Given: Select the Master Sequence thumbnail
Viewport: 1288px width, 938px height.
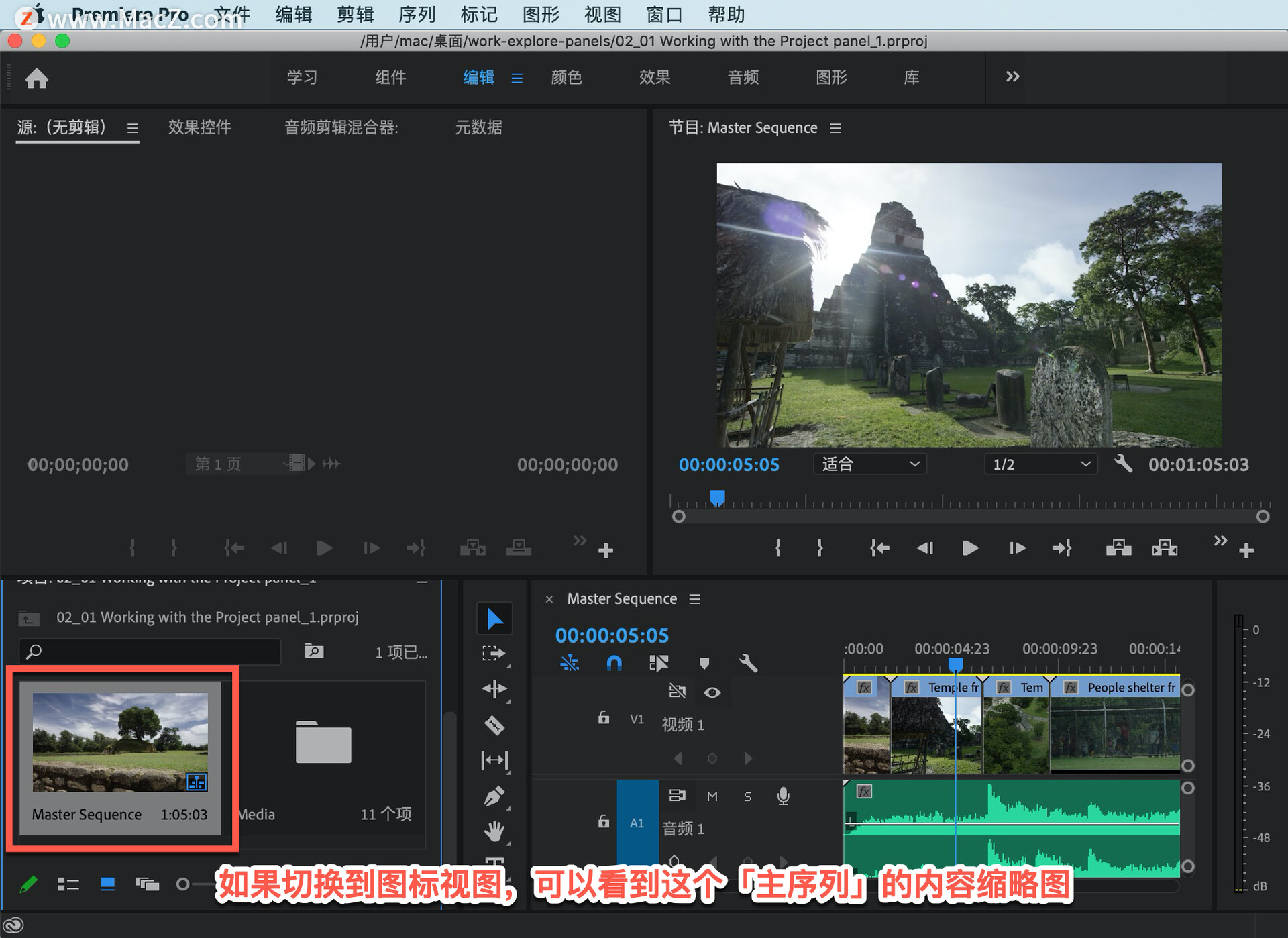Looking at the screenshot, I should 120,742.
